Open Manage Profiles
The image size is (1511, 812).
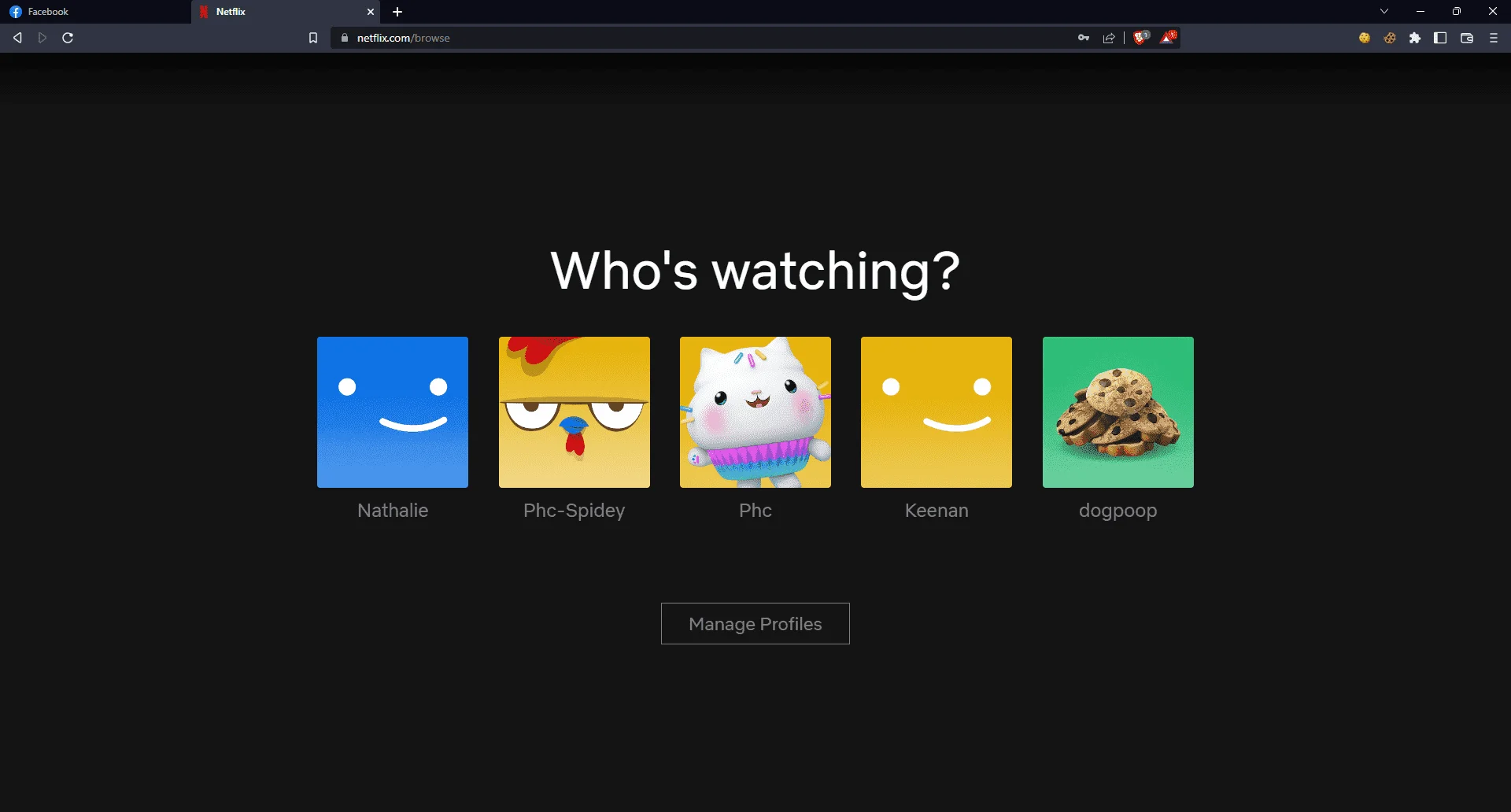[x=755, y=624]
